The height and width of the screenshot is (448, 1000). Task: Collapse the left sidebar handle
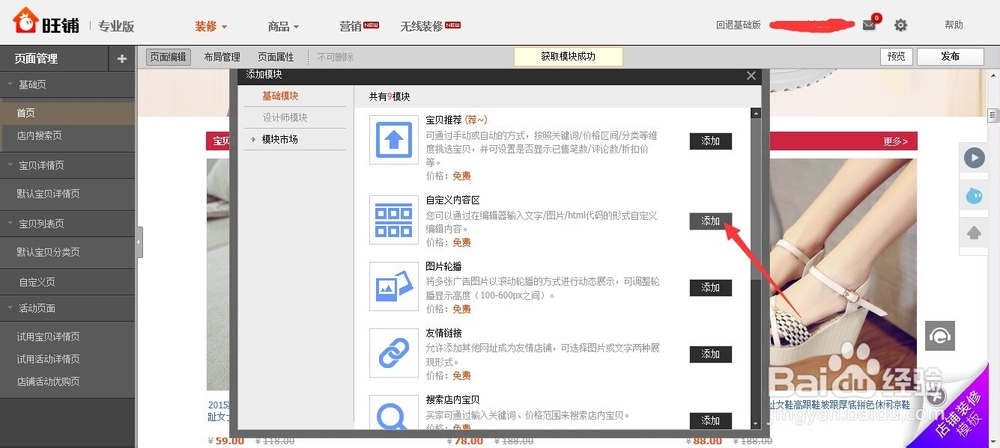point(139,243)
